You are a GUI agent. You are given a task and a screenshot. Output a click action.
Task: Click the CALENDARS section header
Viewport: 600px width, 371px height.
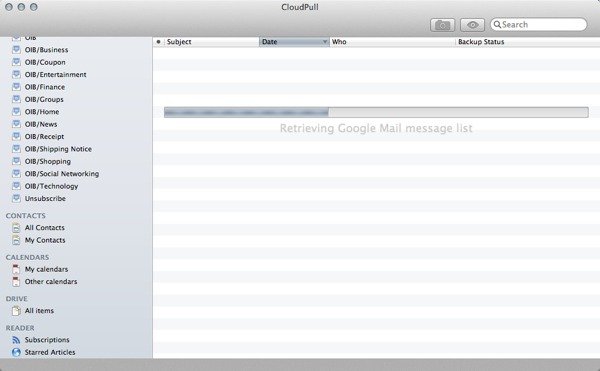pos(27,257)
